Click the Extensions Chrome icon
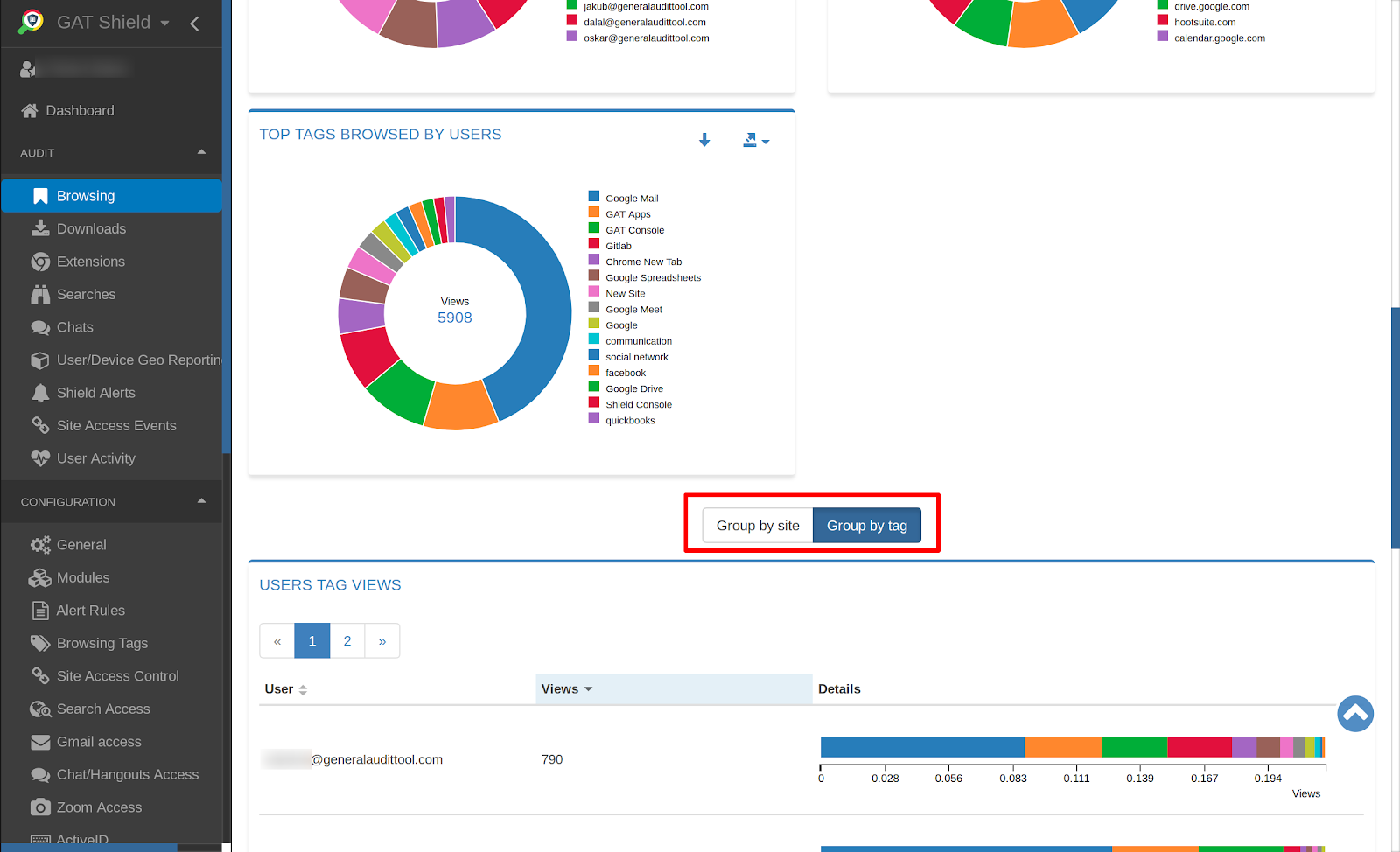 tap(40, 262)
